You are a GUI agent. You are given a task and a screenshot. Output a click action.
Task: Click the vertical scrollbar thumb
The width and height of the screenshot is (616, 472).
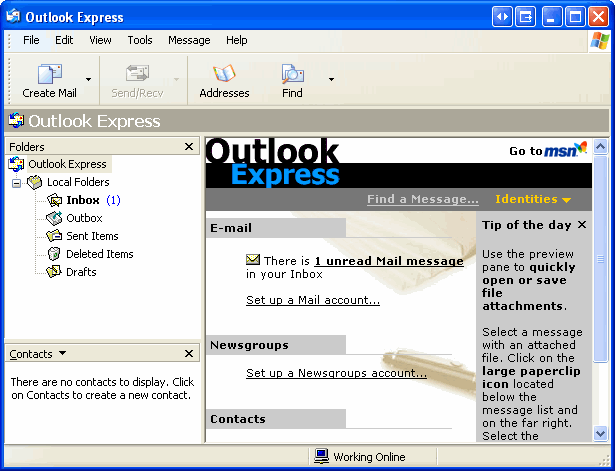[x=600, y=259]
